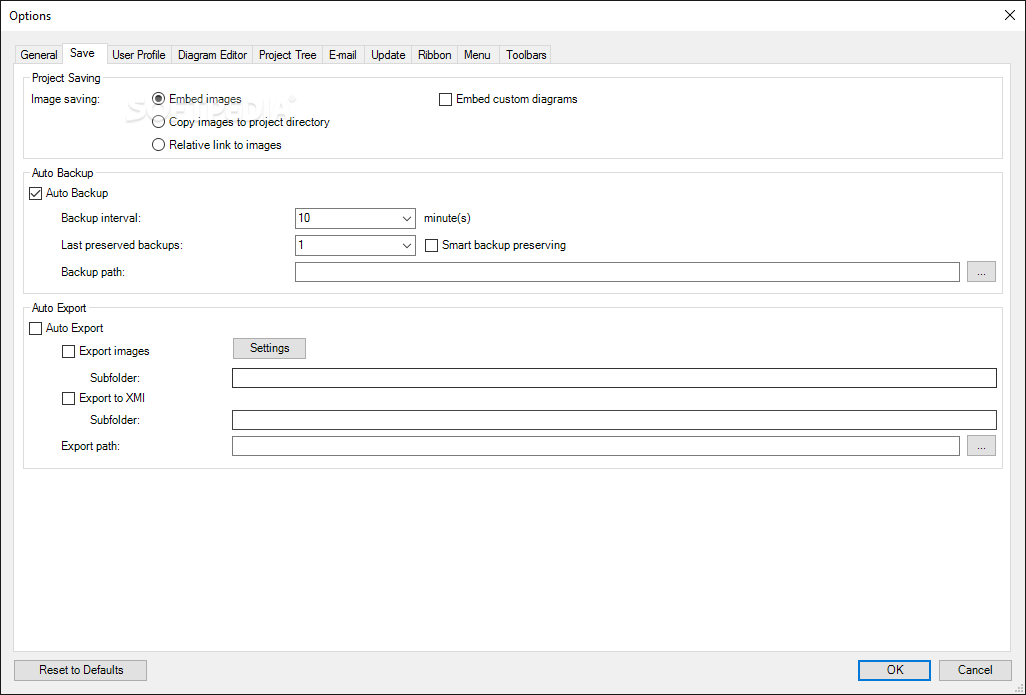Open the Toolbars tab

coord(526,55)
